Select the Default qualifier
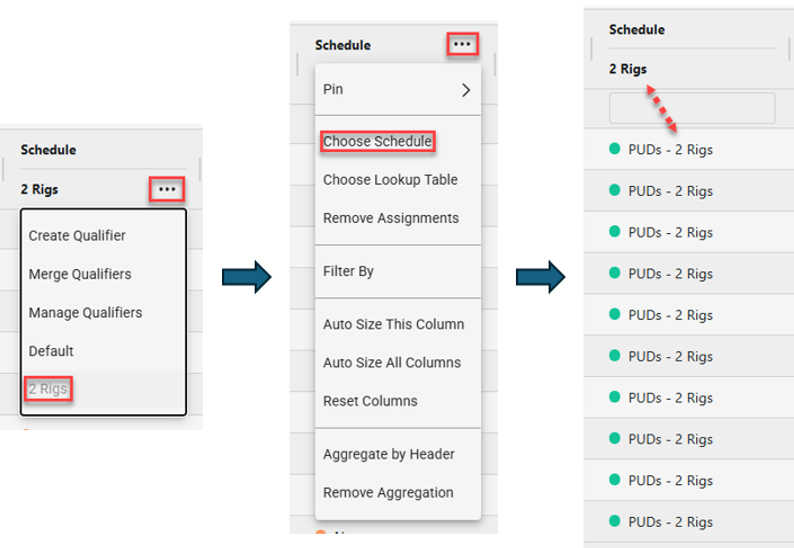Image resolution: width=794 pixels, height=548 pixels. [x=51, y=351]
